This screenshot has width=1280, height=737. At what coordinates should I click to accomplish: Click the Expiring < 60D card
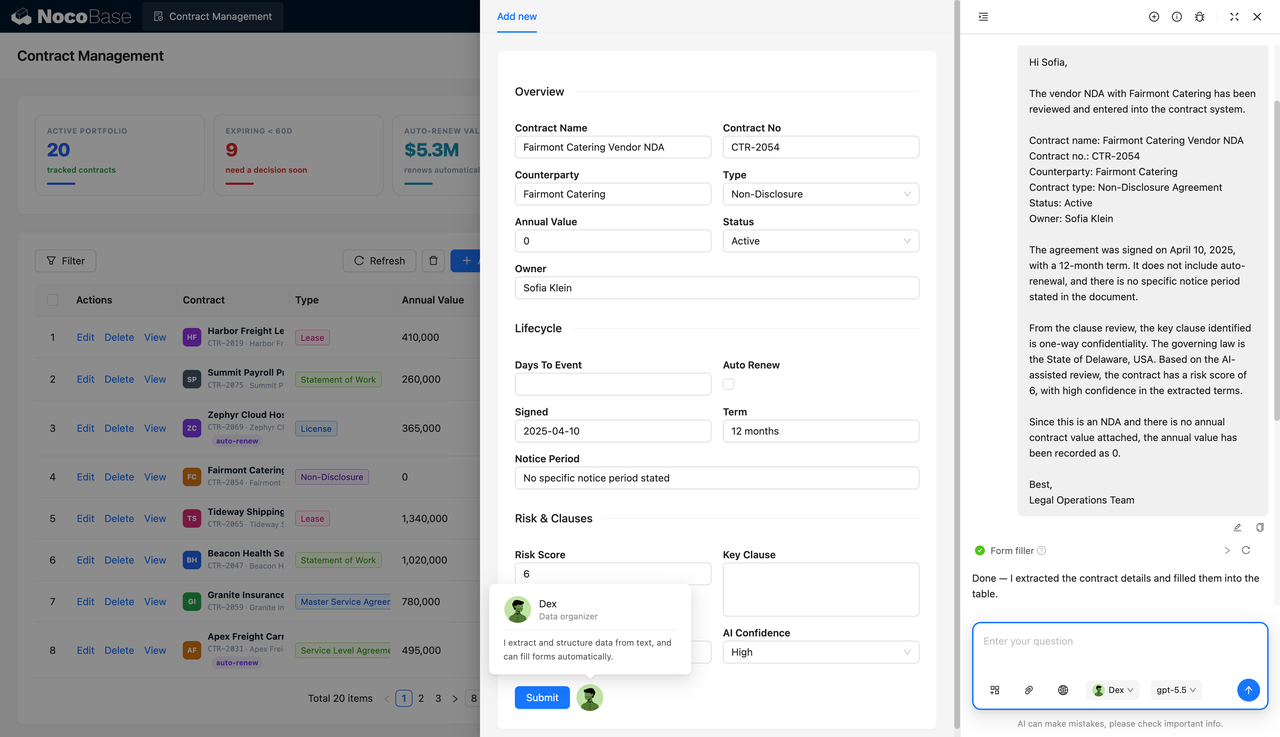[x=298, y=155]
